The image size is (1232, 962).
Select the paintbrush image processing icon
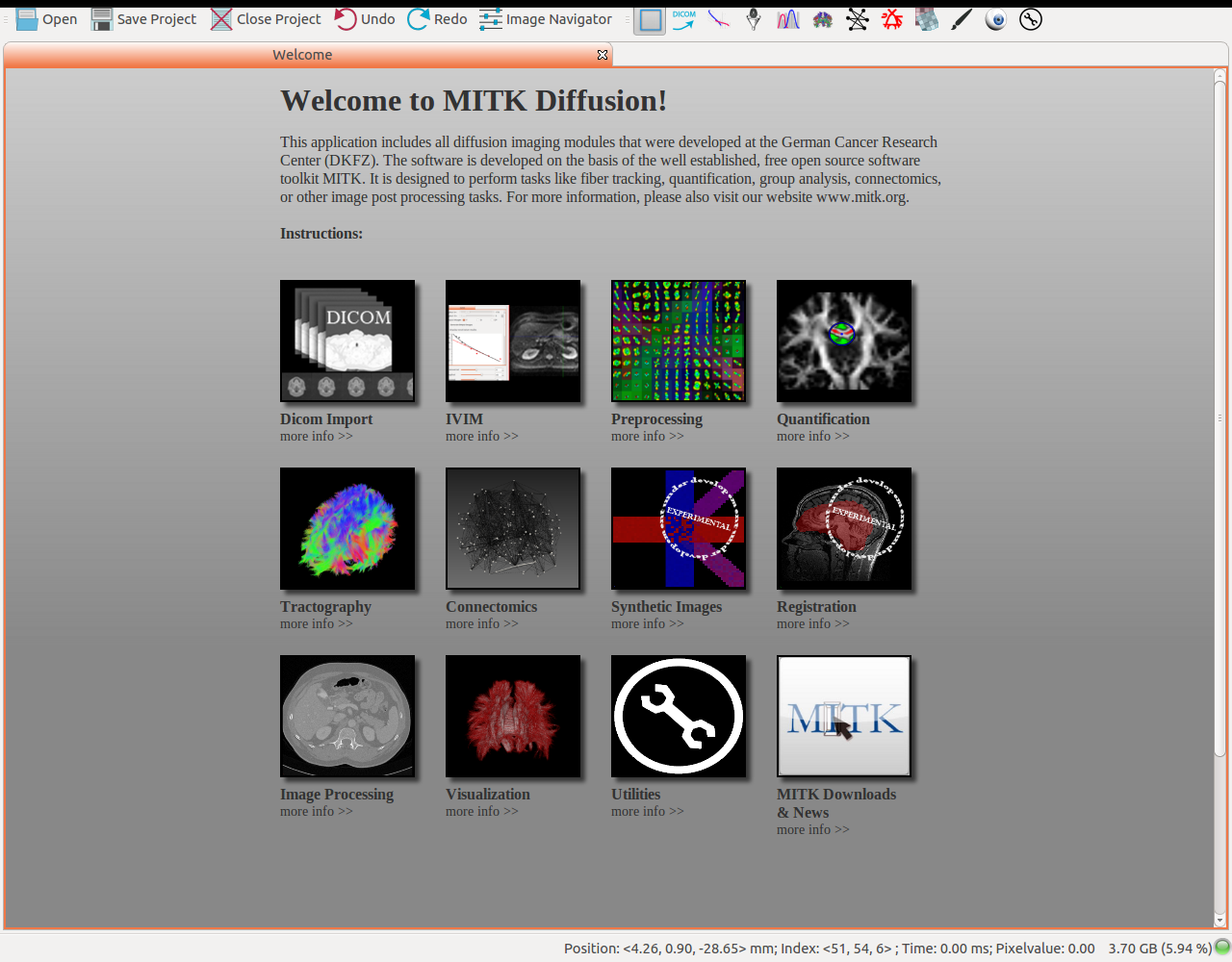tap(962, 19)
